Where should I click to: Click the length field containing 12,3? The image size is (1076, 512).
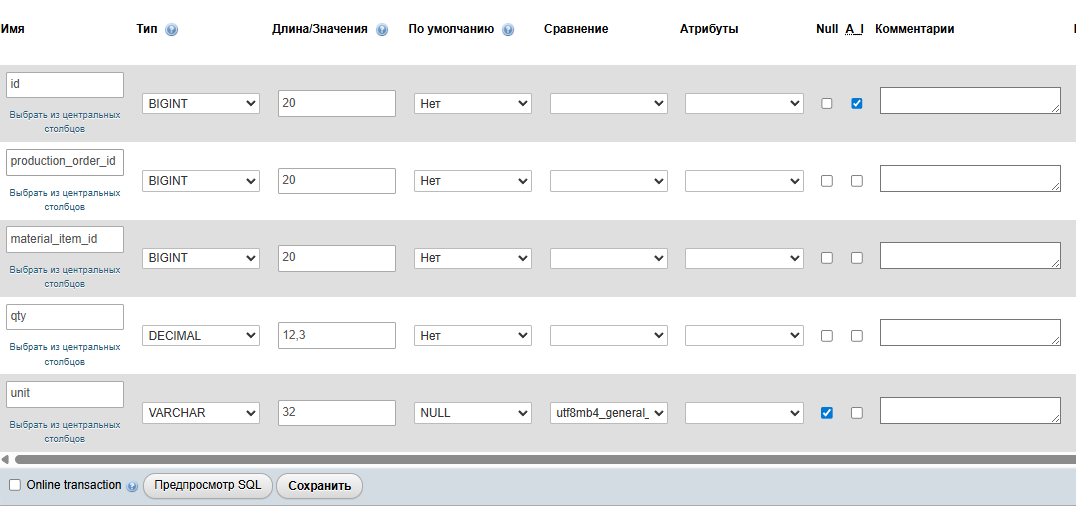(x=336, y=336)
